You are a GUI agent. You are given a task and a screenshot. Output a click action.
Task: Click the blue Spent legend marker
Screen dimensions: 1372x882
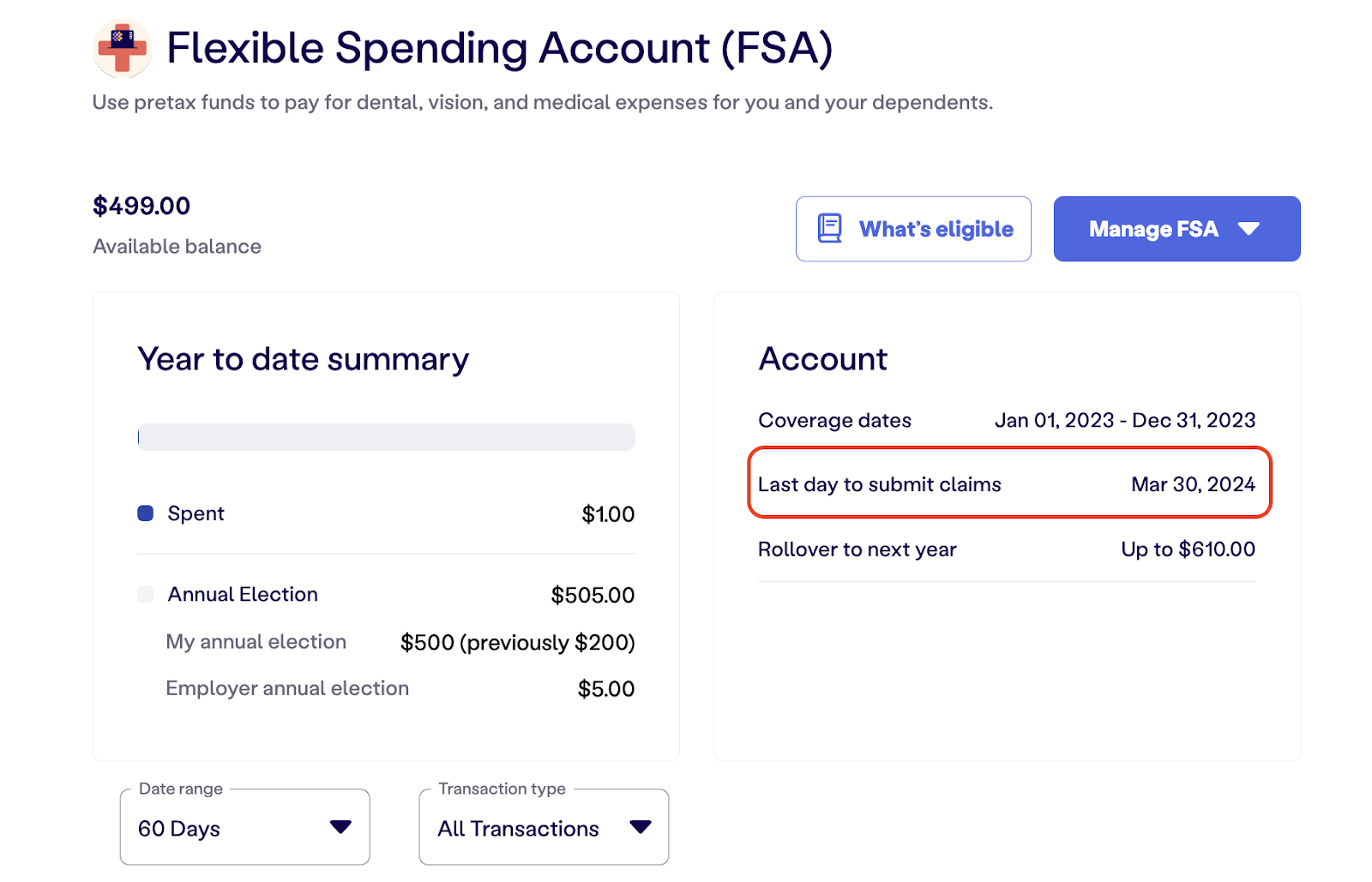(x=146, y=513)
